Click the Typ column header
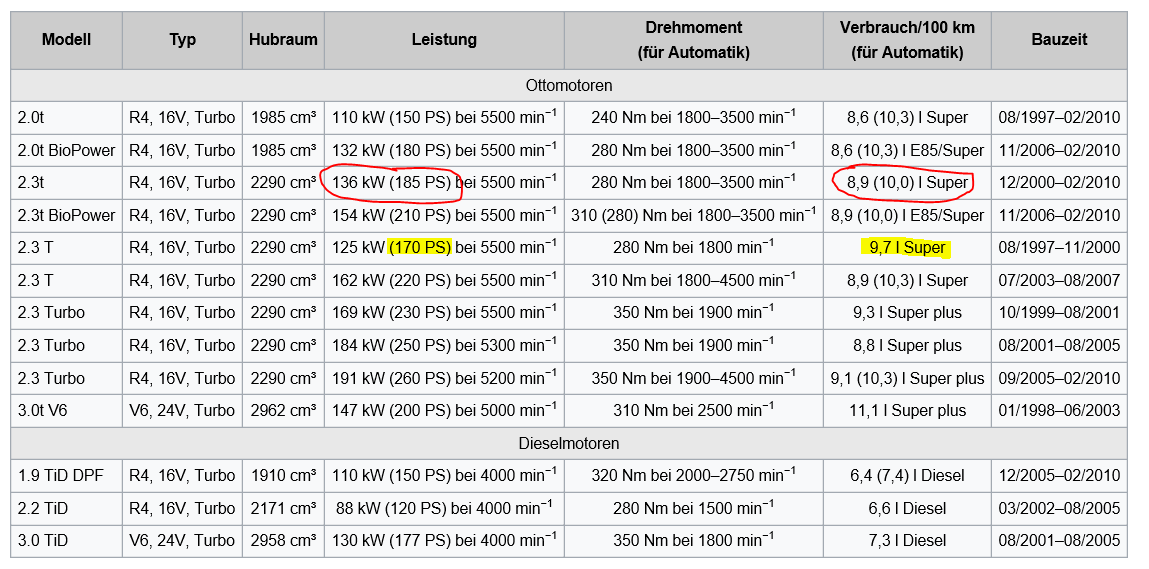Viewport: 1149px width, 569px height. pos(182,40)
